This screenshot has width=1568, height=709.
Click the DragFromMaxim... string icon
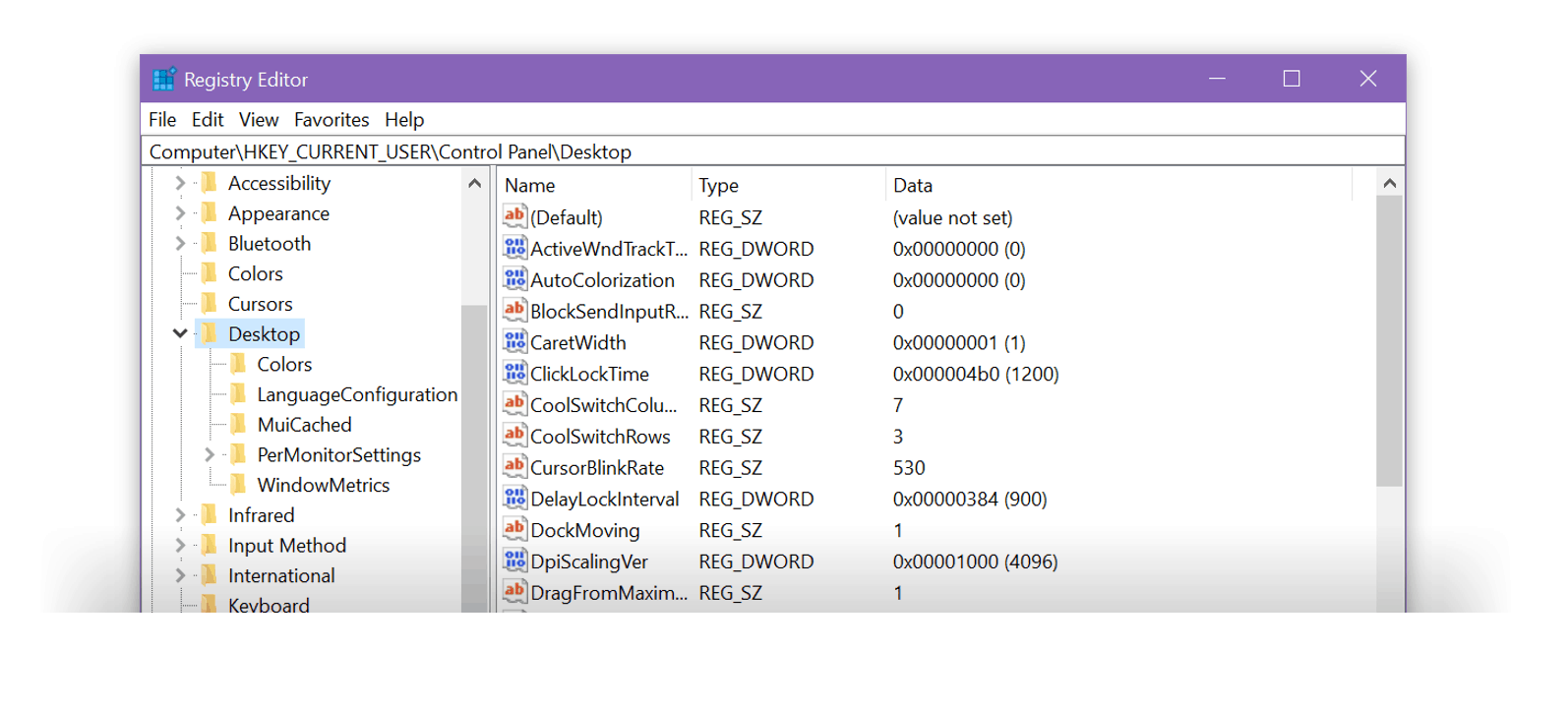pyautogui.click(x=514, y=592)
